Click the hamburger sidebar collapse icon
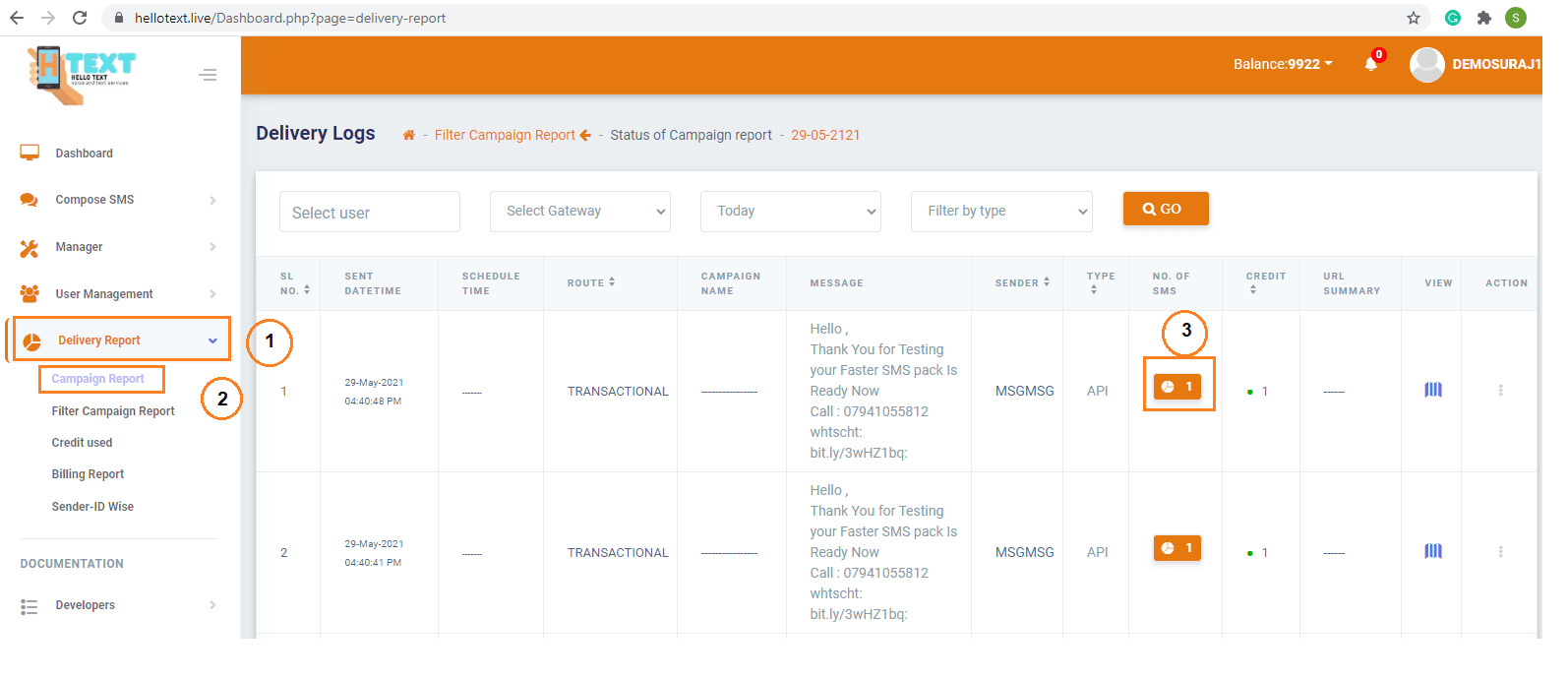Screen dimensions: 1568x680 click(x=208, y=75)
